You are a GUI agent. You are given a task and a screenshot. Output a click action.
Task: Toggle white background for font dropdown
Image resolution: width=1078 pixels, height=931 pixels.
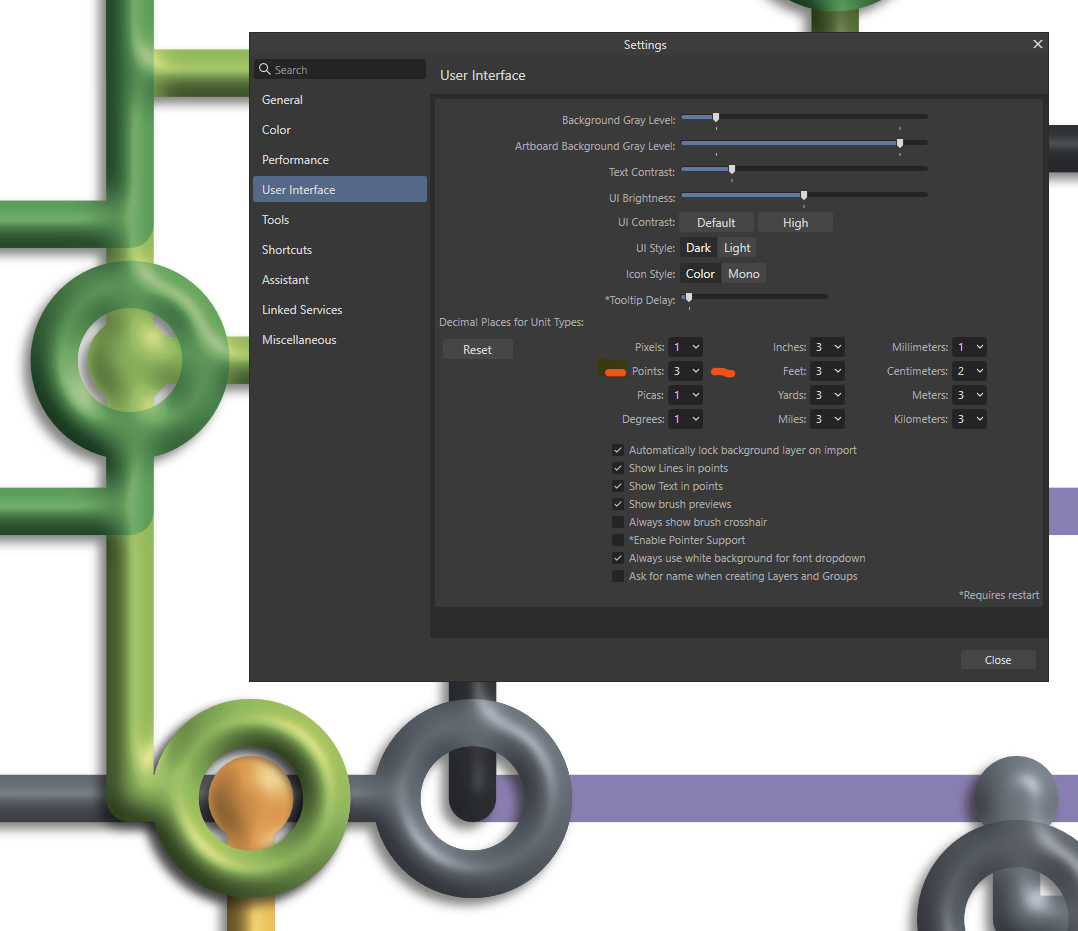coord(618,558)
